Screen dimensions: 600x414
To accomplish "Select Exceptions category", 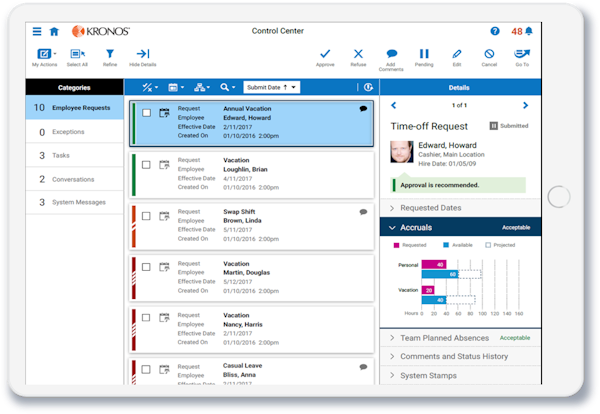I will (x=75, y=131).
